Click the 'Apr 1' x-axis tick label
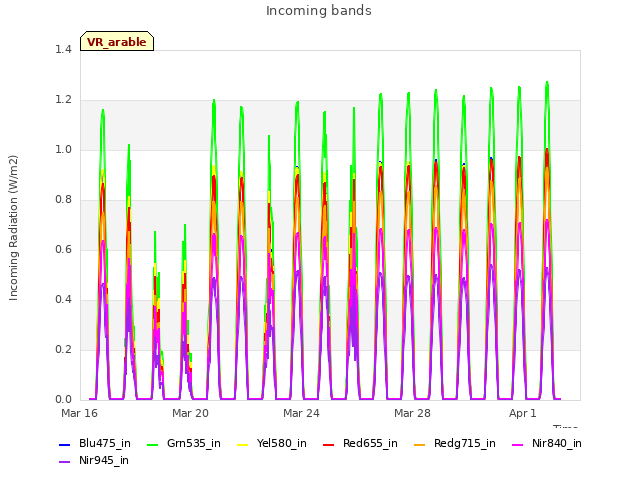 pos(522,413)
